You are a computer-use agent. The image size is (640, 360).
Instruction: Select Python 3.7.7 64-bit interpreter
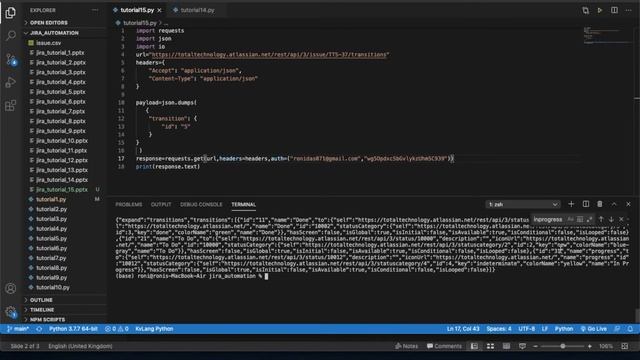coord(73,329)
